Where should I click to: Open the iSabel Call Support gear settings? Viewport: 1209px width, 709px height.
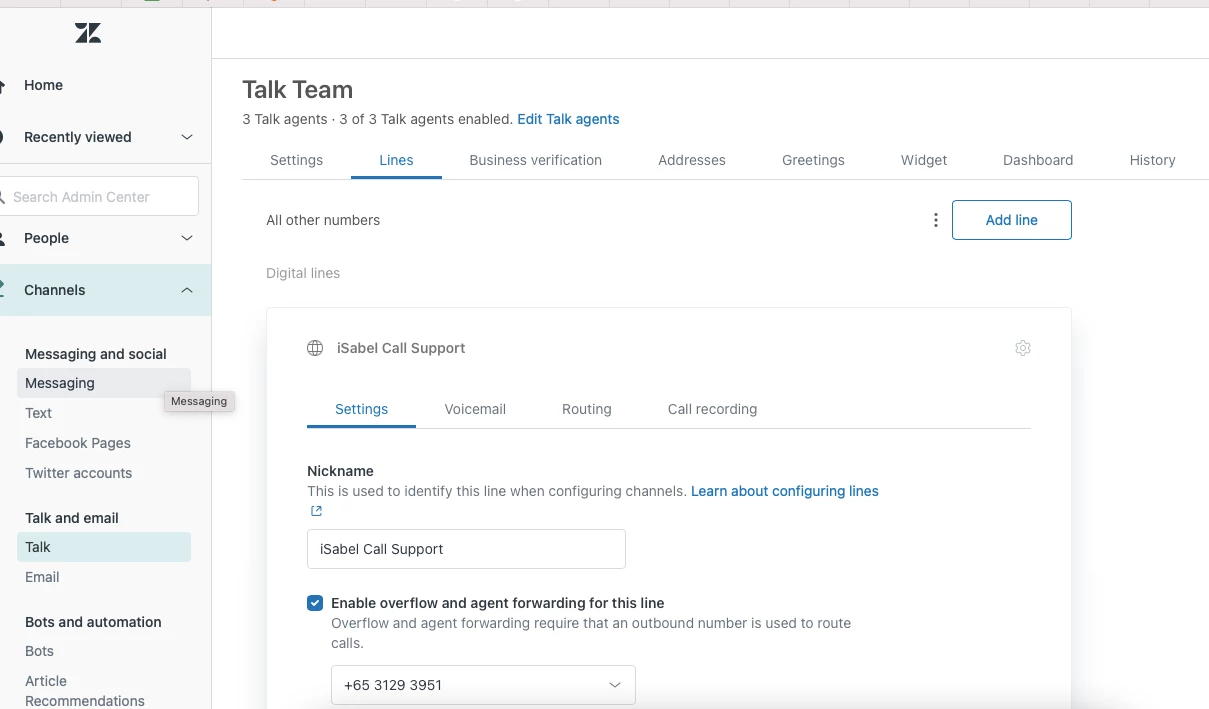(x=1022, y=348)
